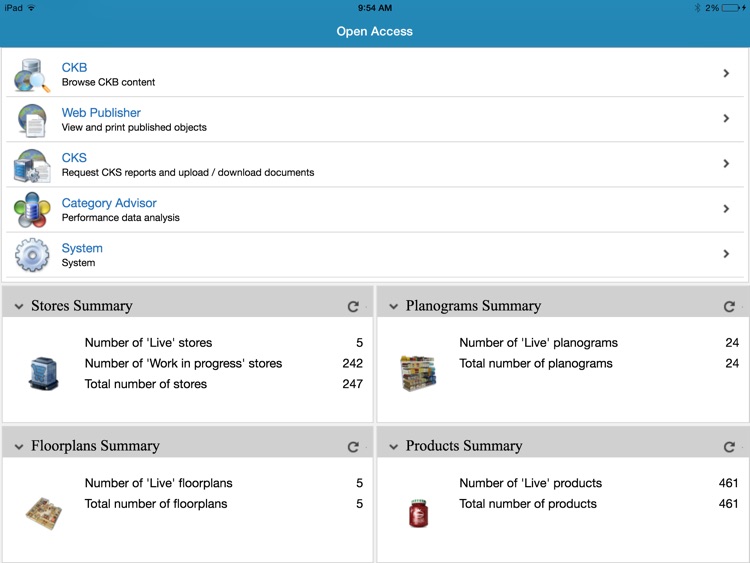Refresh the Stores Summary panel

pyautogui.click(x=353, y=307)
